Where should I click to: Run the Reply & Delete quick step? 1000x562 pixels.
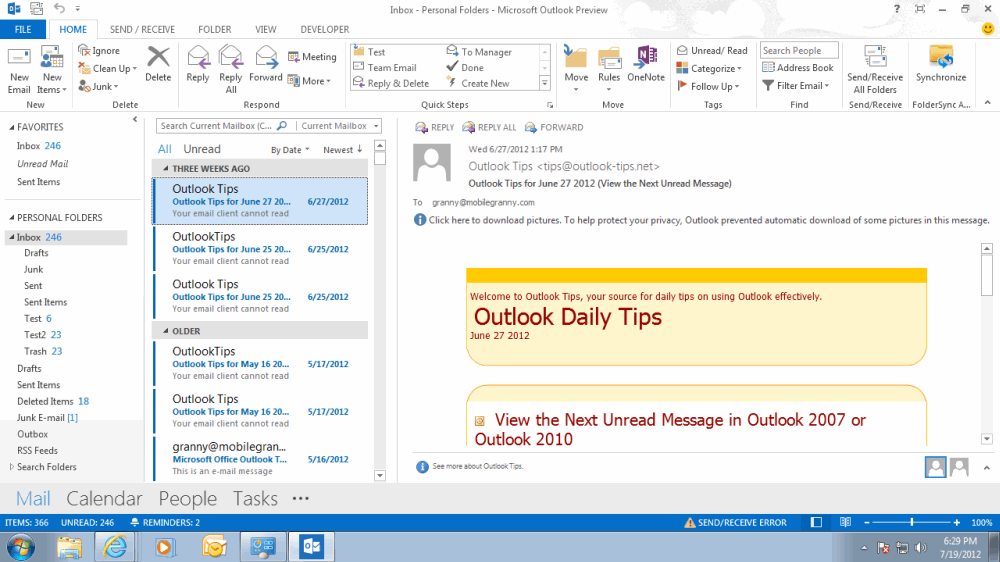(391, 83)
